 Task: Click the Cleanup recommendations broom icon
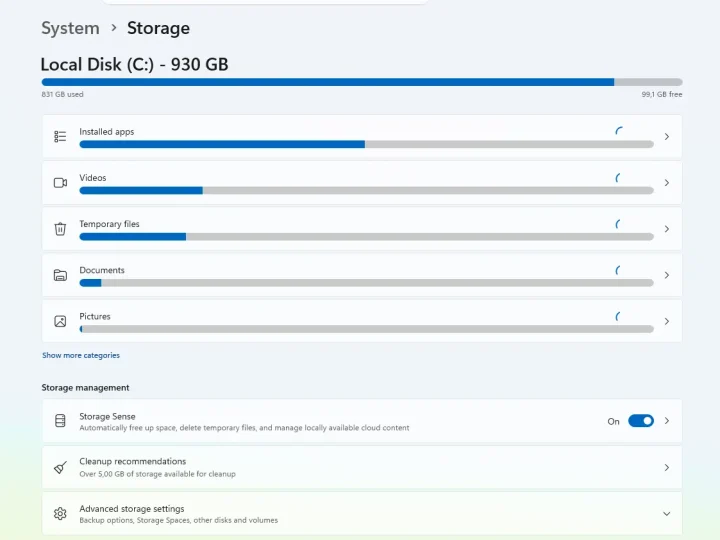click(x=60, y=467)
